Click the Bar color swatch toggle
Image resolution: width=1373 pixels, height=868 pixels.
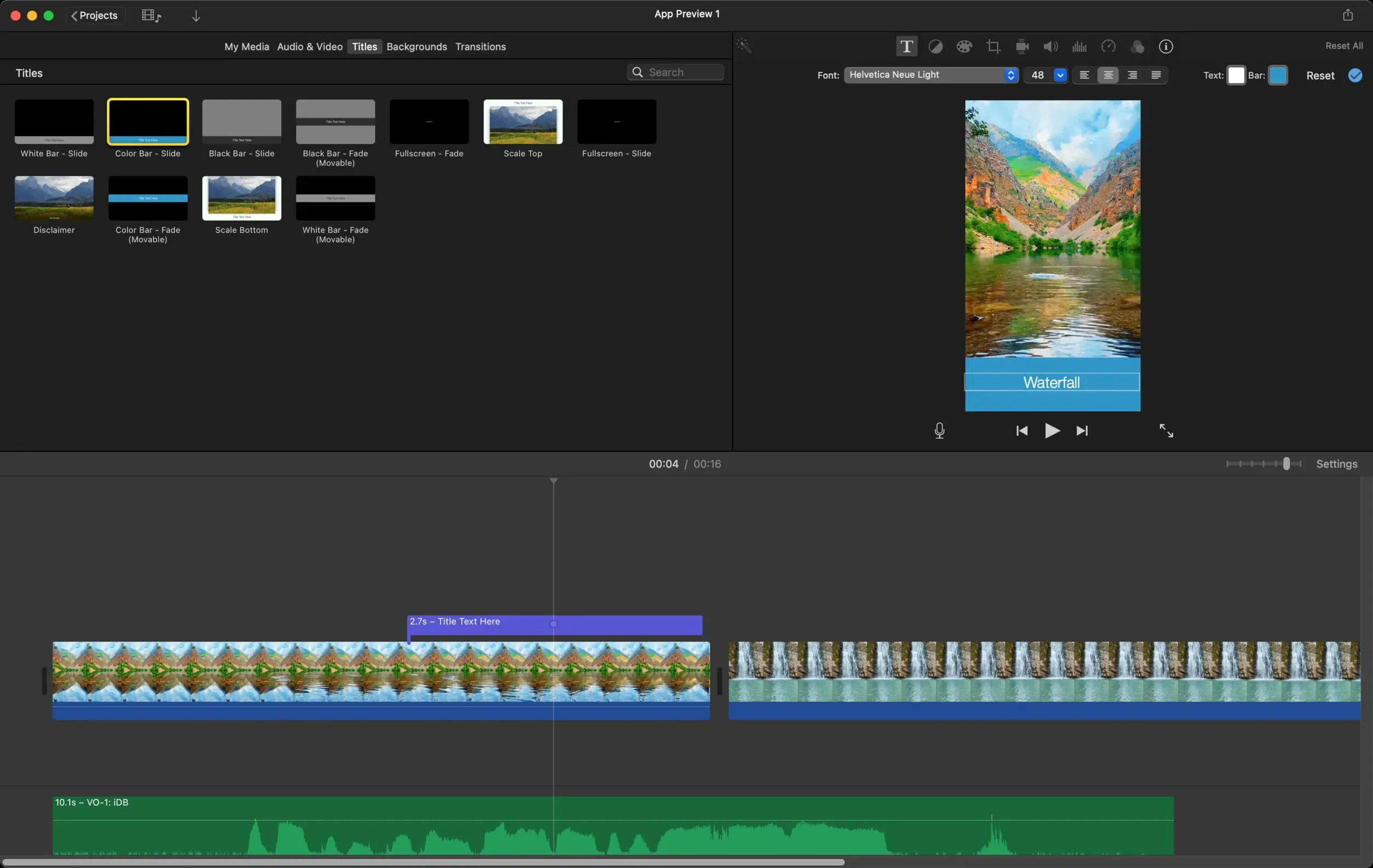coord(1278,75)
